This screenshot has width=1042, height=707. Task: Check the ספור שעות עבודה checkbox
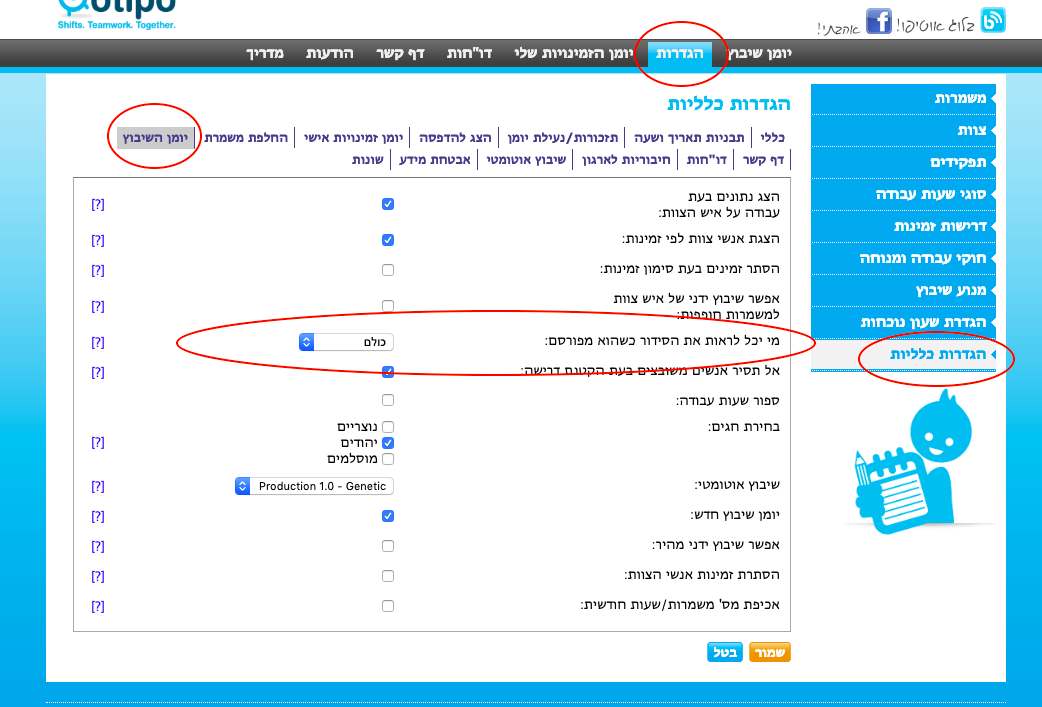pos(388,400)
